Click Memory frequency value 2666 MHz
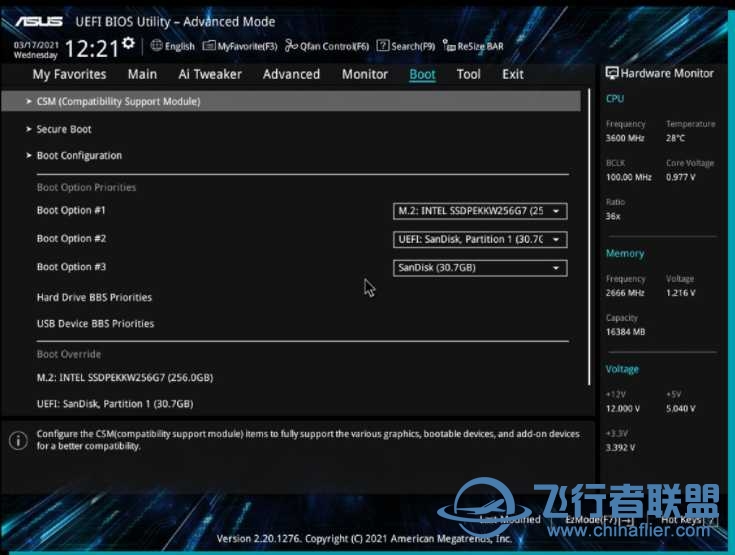The height and width of the screenshot is (555, 735). tap(625, 293)
